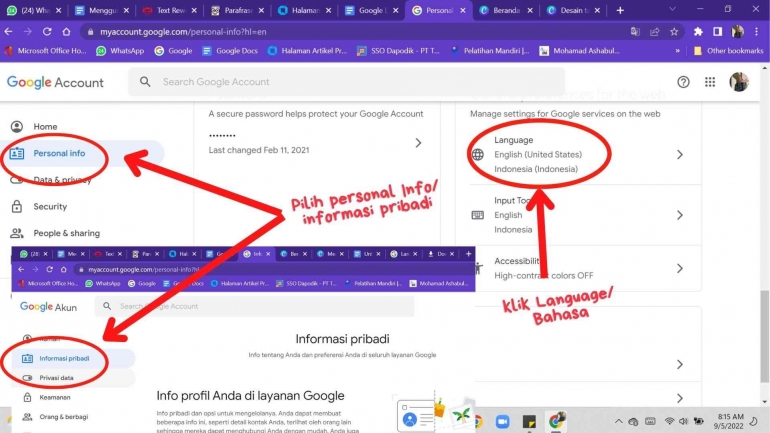Open Chrome three-dot menu
Screen dimensions: 770x433
(x=756, y=31)
